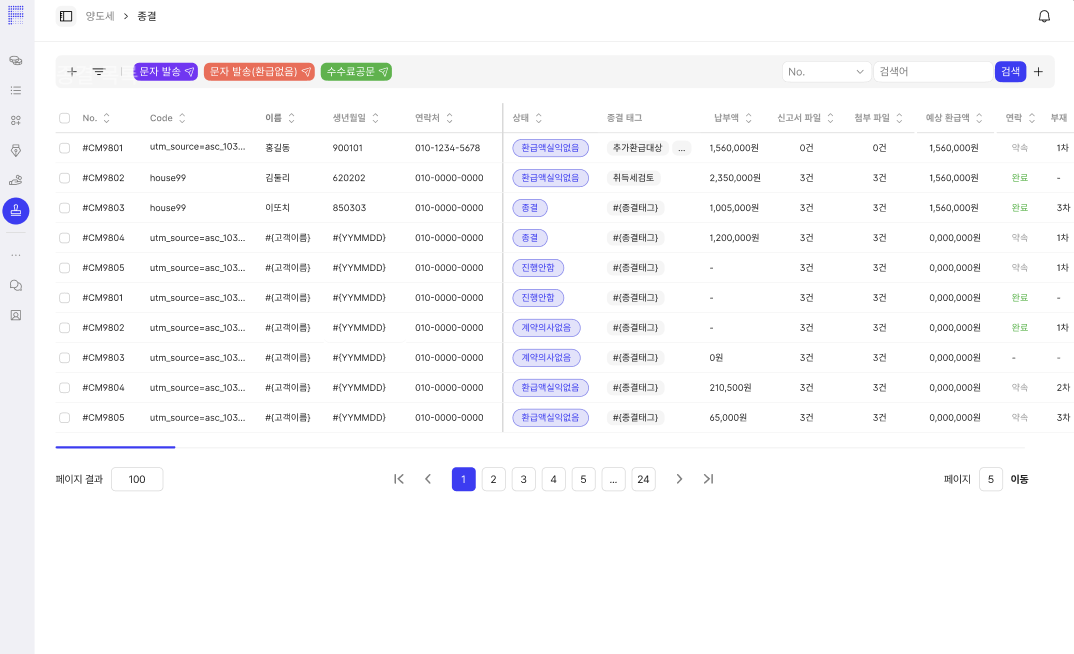The width and height of the screenshot is (1074, 654).
Task: Tick the checkbox for 이또치 row
Action: [65, 208]
